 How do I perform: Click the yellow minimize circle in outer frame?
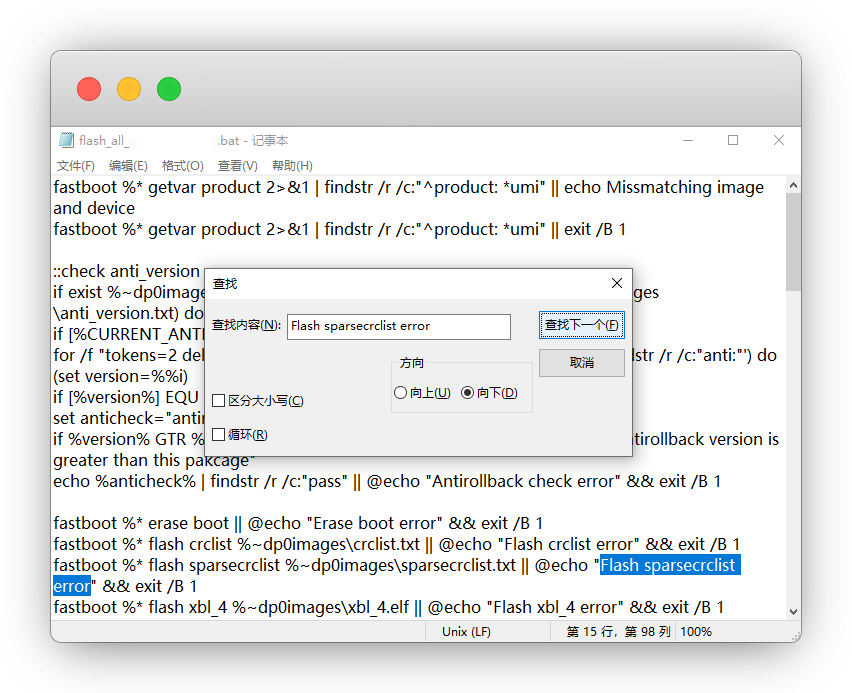pyautogui.click(x=129, y=89)
